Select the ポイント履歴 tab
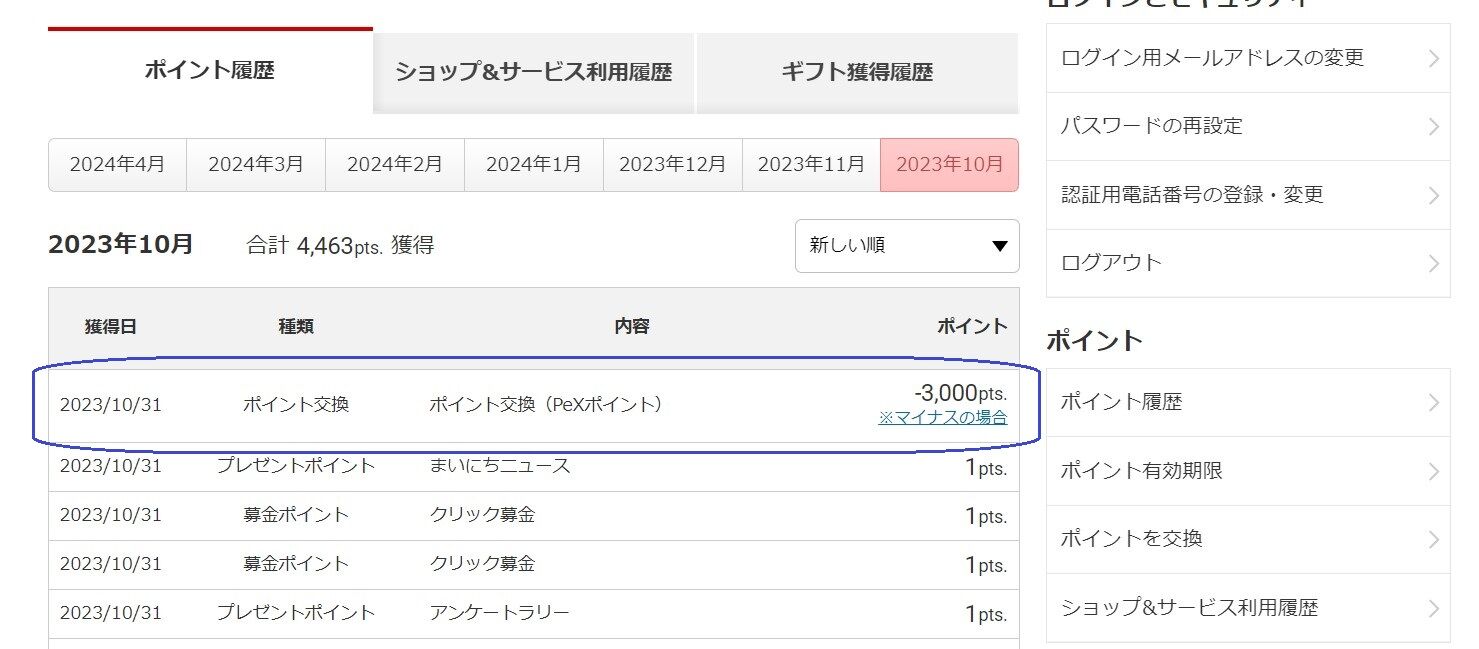 click(x=210, y=71)
